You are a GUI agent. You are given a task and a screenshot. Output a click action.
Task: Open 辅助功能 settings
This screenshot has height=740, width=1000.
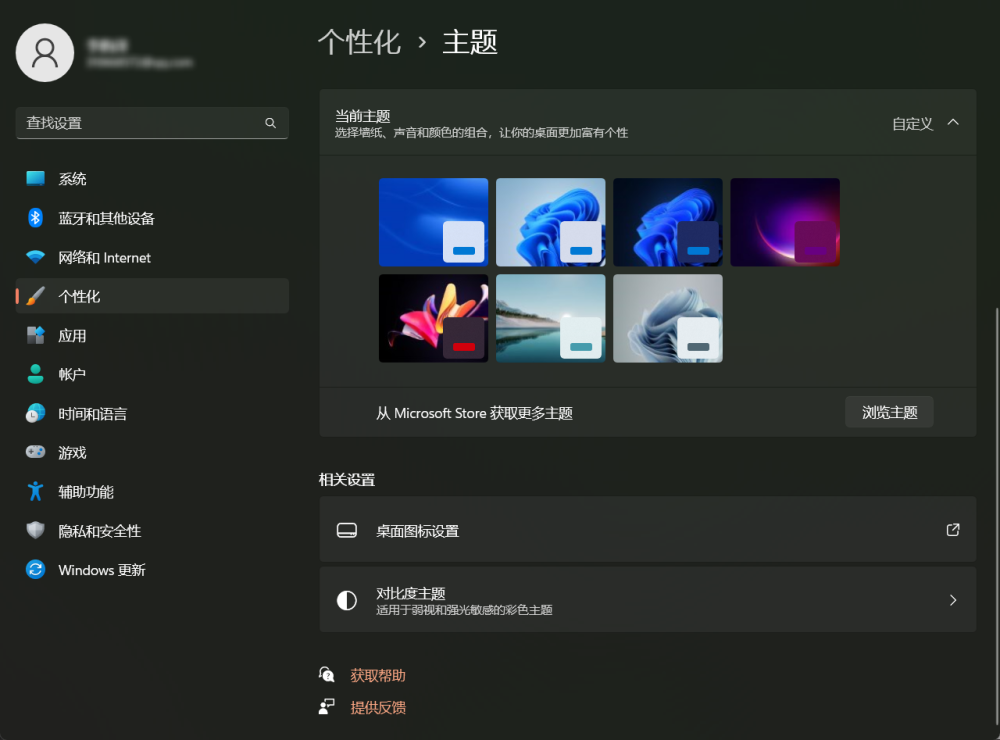click(152, 491)
